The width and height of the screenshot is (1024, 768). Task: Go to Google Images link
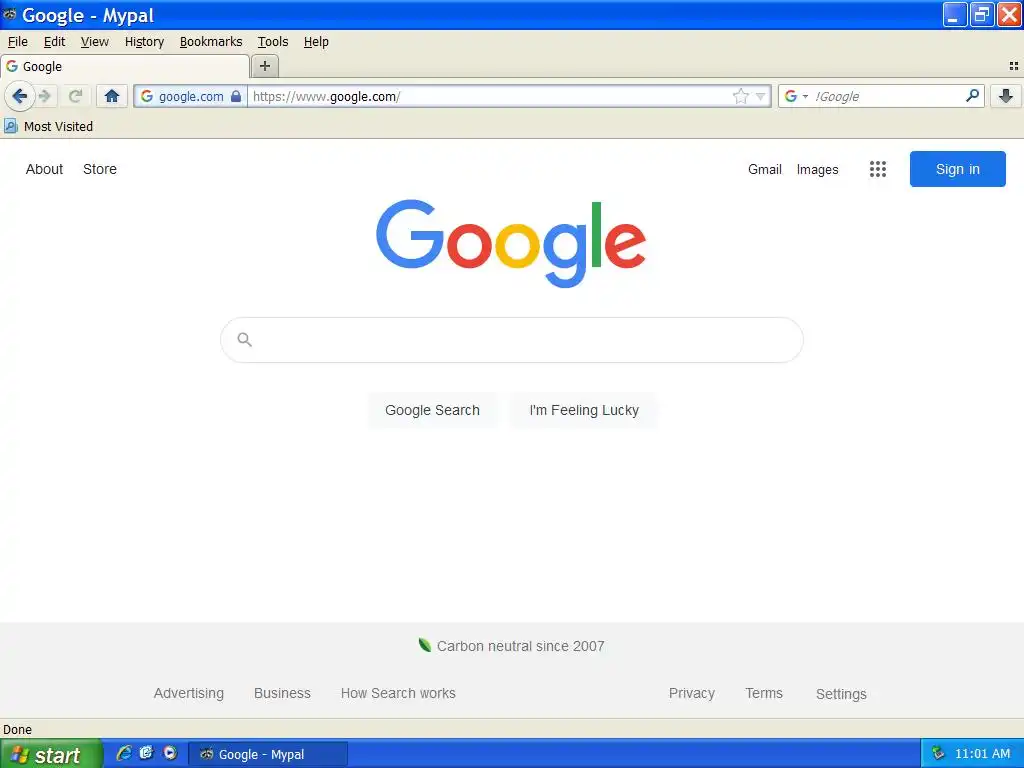coord(817,170)
